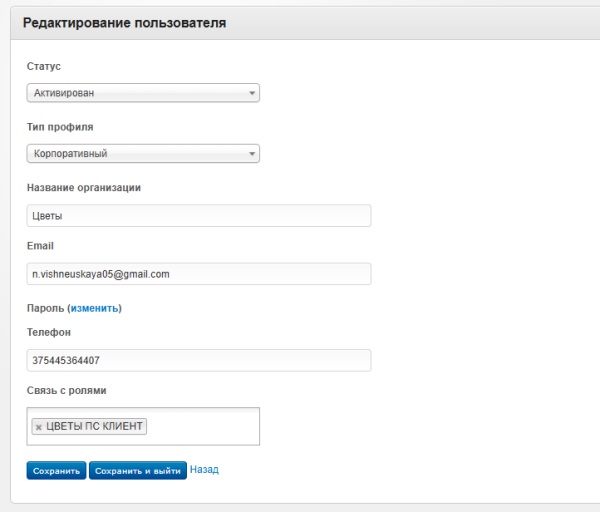This screenshot has width=600, height=512.
Task: Click the Тип профиля label
Action: [60, 127]
